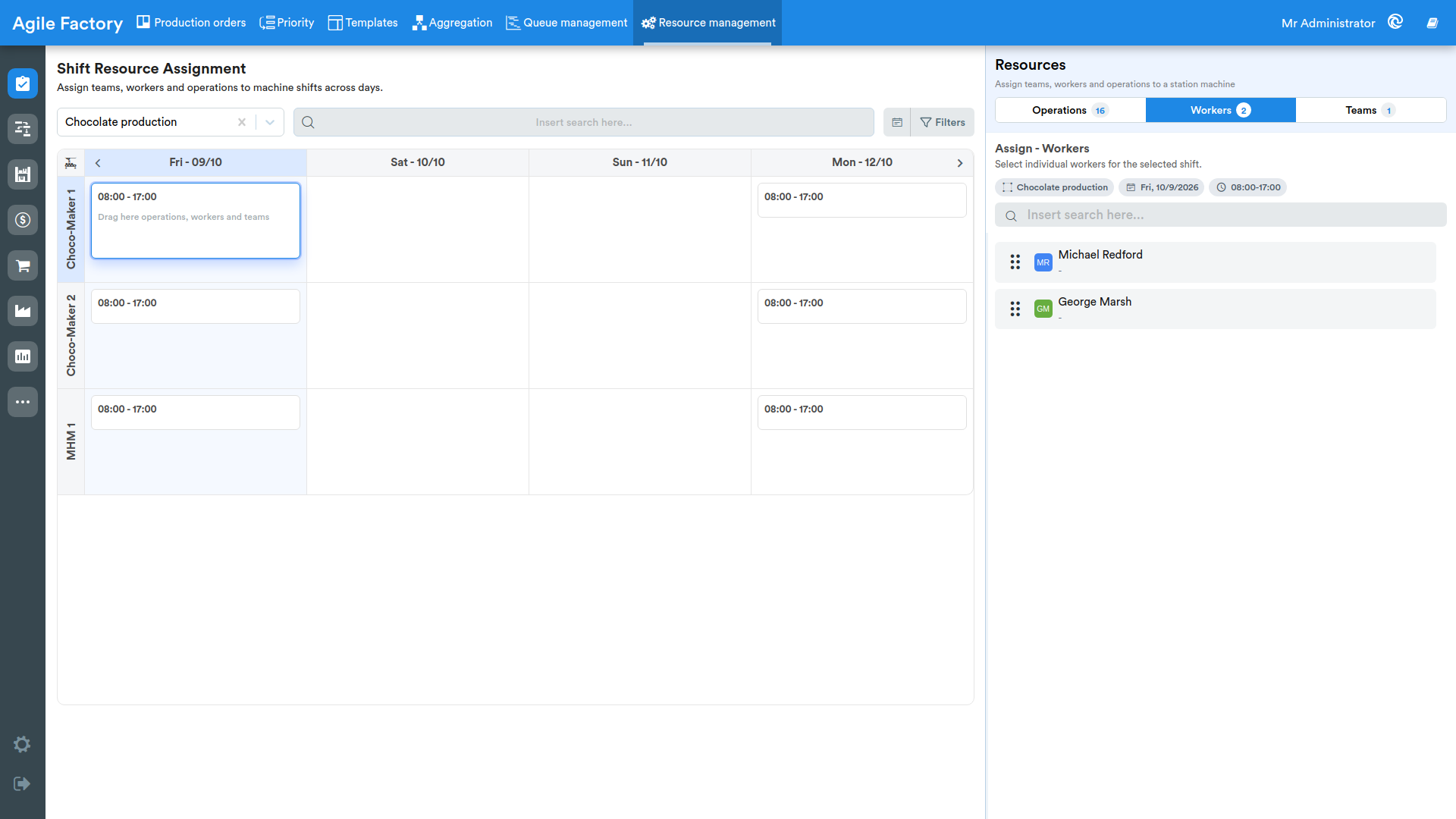The height and width of the screenshot is (819, 1456).
Task: Click Mr Administrator user name
Action: (1328, 24)
